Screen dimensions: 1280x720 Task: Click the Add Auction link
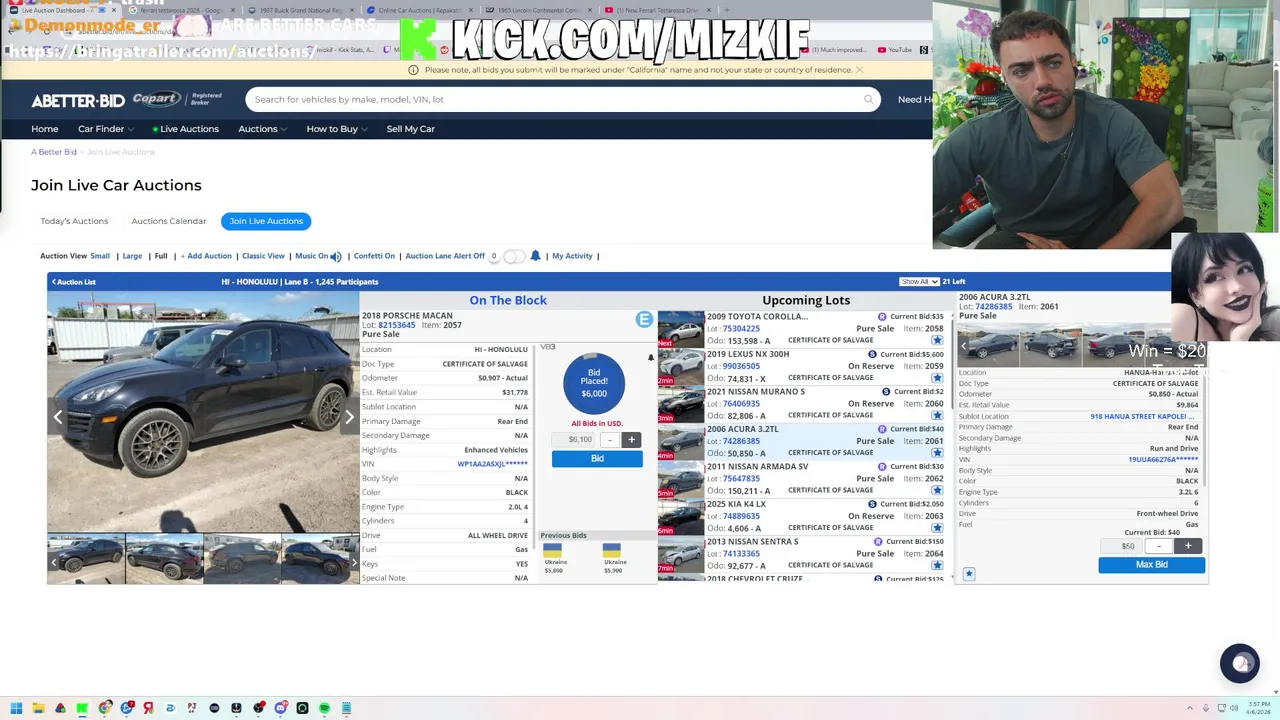pyautogui.click(x=206, y=256)
